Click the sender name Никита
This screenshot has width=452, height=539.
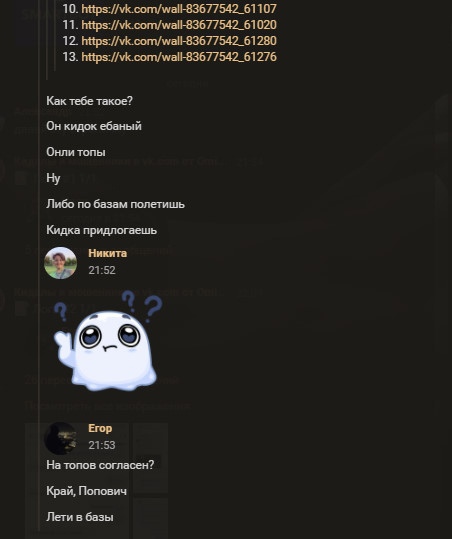point(108,253)
